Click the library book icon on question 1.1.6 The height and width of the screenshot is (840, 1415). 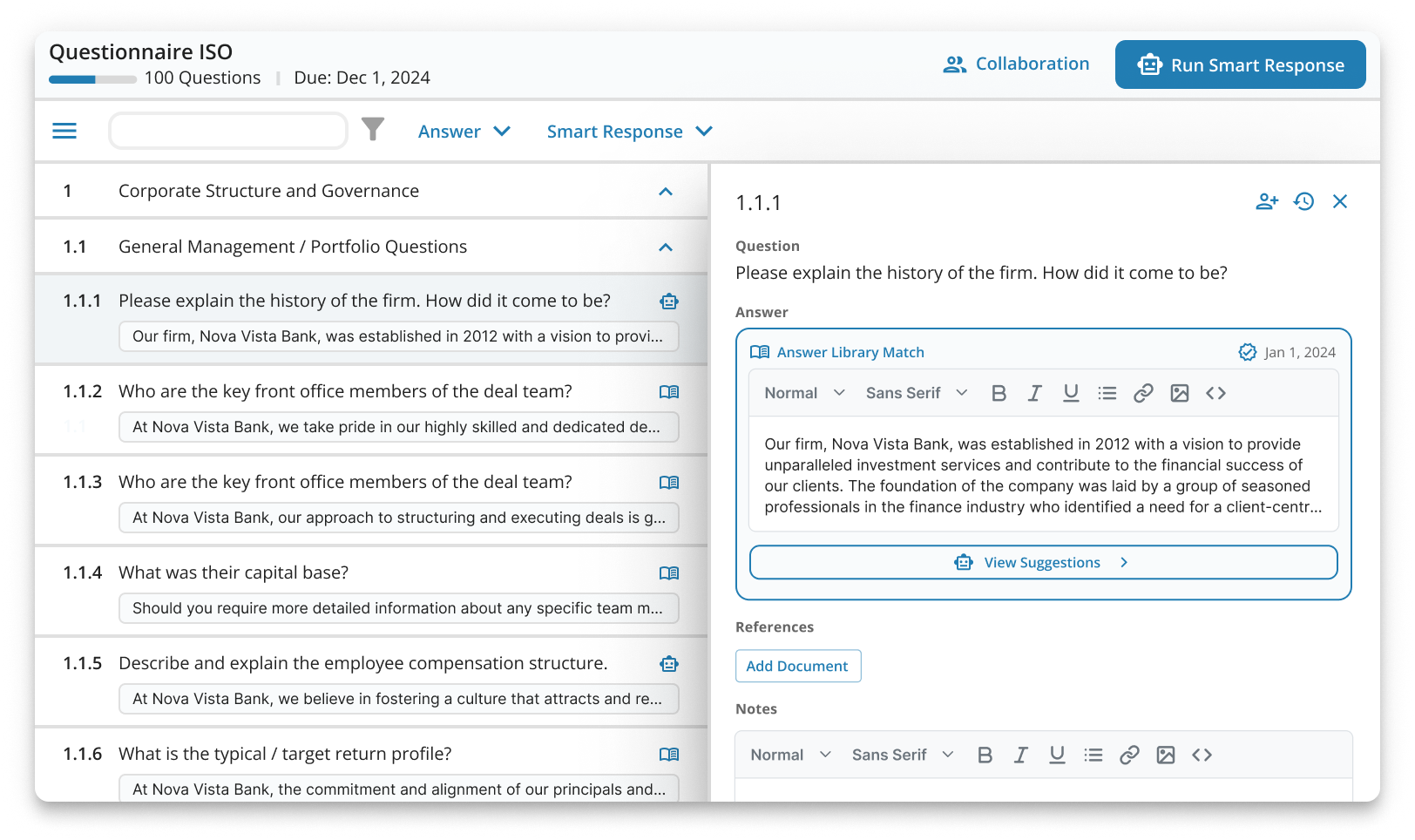tap(669, 755)
